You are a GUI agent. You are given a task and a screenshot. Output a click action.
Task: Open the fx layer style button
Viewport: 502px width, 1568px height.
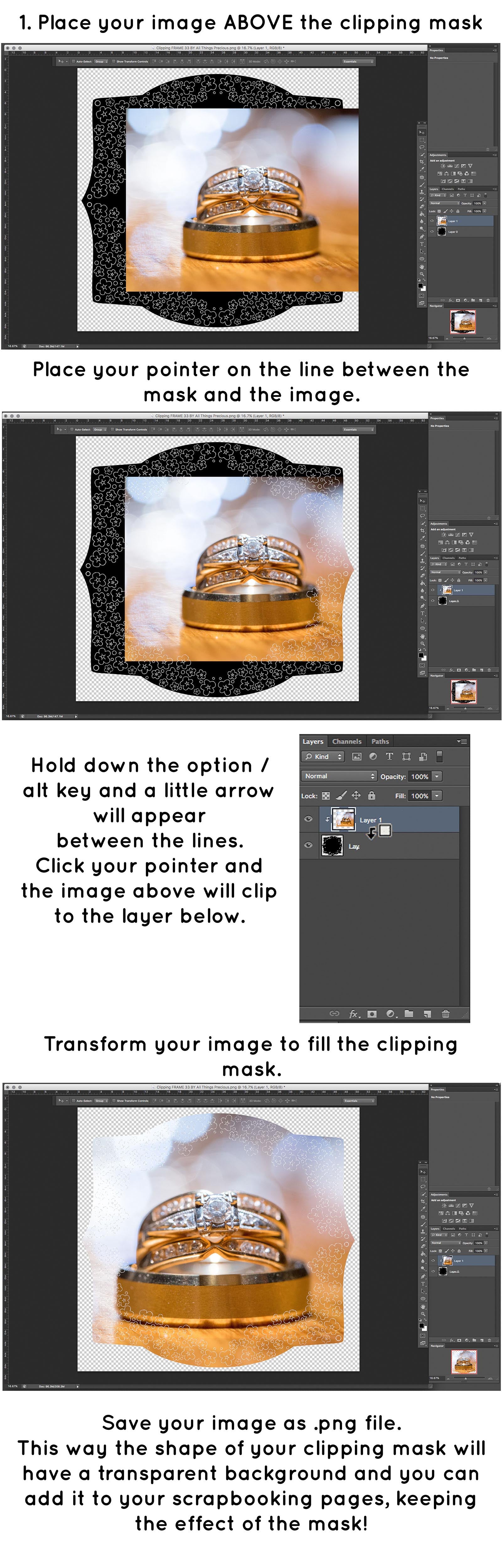354,1013
